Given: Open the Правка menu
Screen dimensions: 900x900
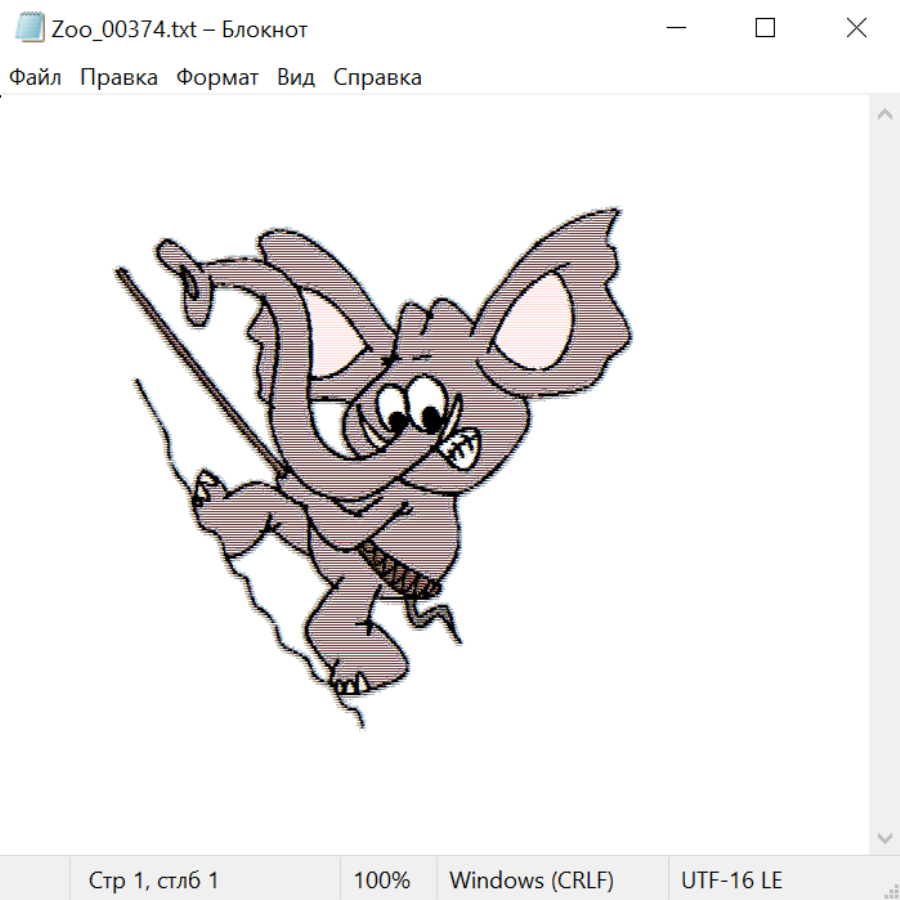Looking at the screenshot, I should (119, 78).
